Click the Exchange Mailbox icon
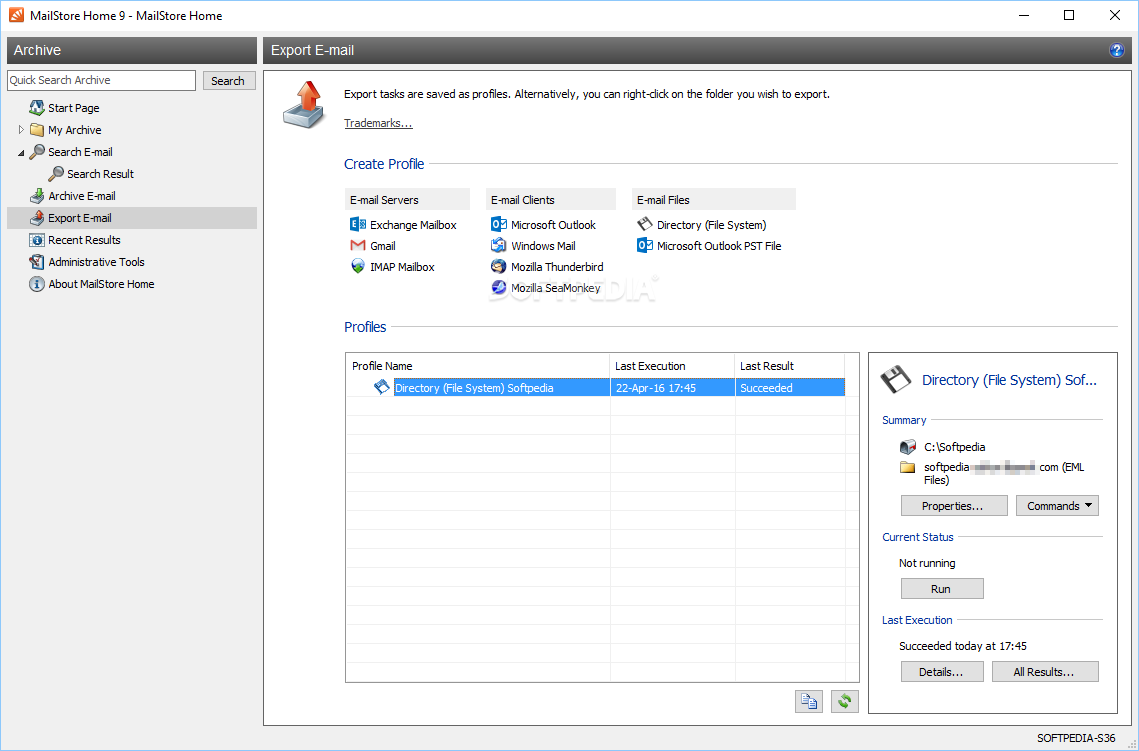Screen dimensions: 1139x751 point(357,224)
